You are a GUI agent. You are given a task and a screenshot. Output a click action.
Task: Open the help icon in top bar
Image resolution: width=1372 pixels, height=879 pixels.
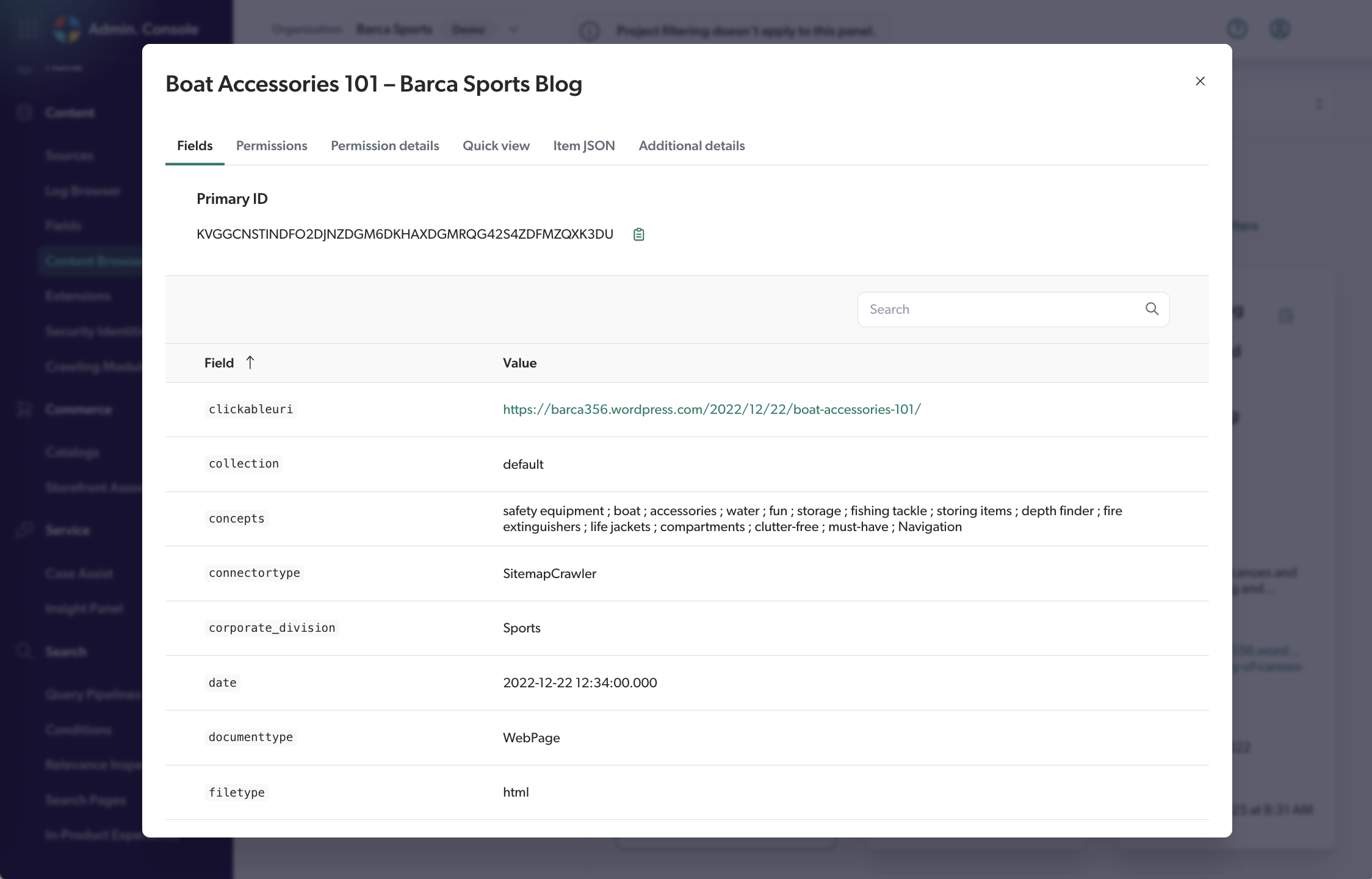point(1237,29)
